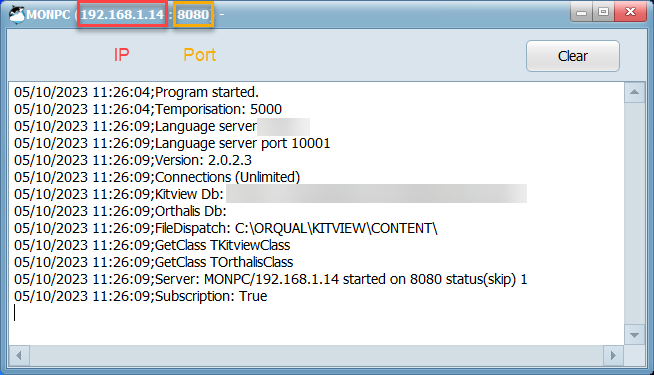Click the 'Connections (Unlimited)' log line
This screenshot has height=375, width=654.
click(x=157, y=177)
